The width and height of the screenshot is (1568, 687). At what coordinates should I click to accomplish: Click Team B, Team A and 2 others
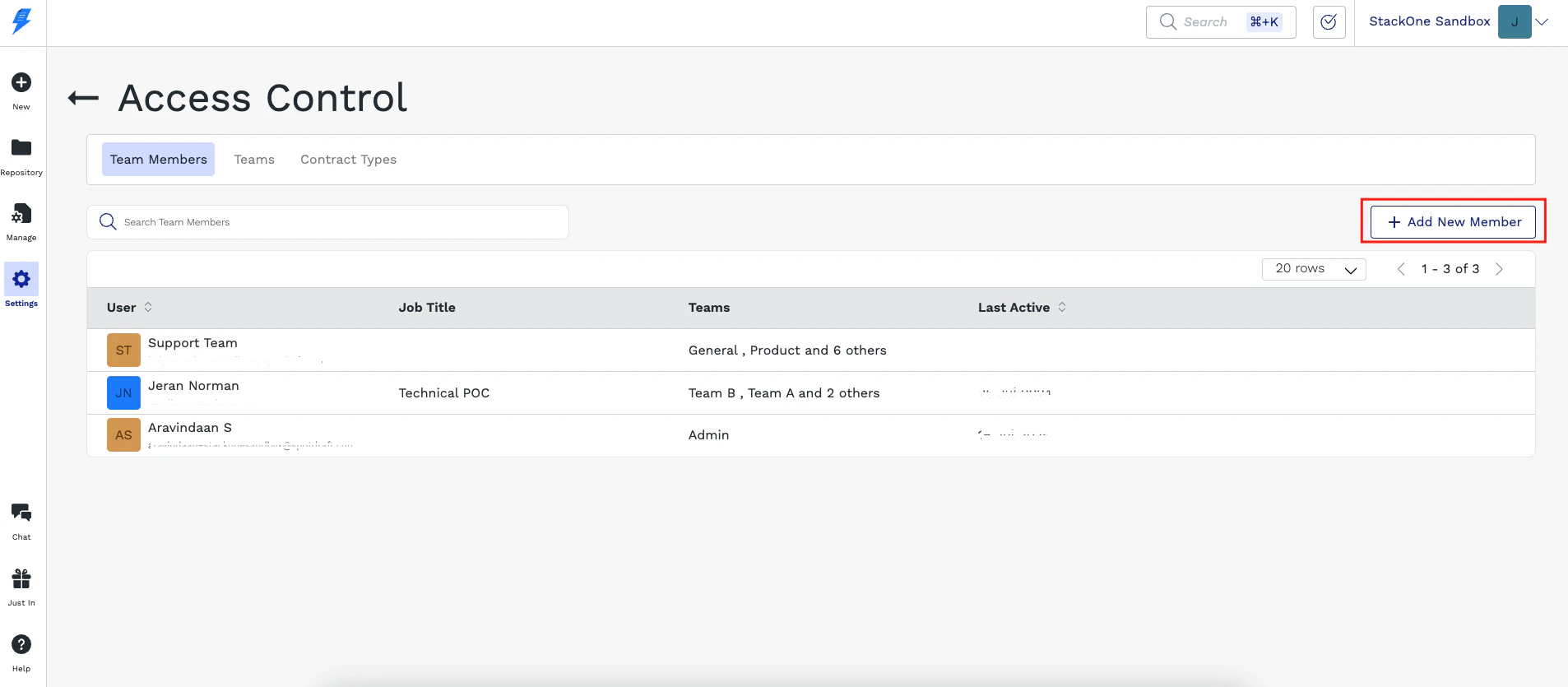click(784, 393)
